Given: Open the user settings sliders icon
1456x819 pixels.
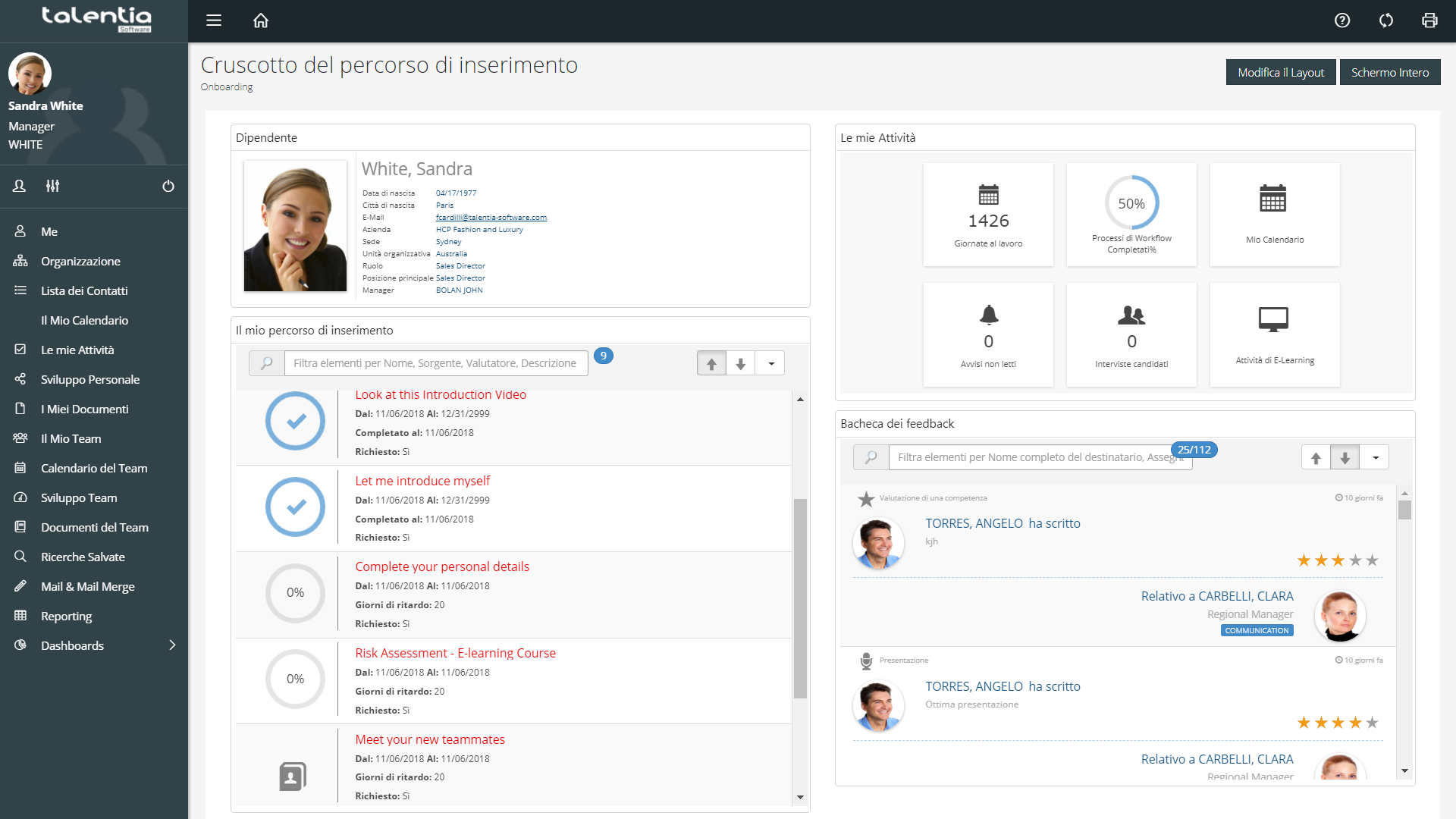Looking at the screenshot, I should (52, 186).
